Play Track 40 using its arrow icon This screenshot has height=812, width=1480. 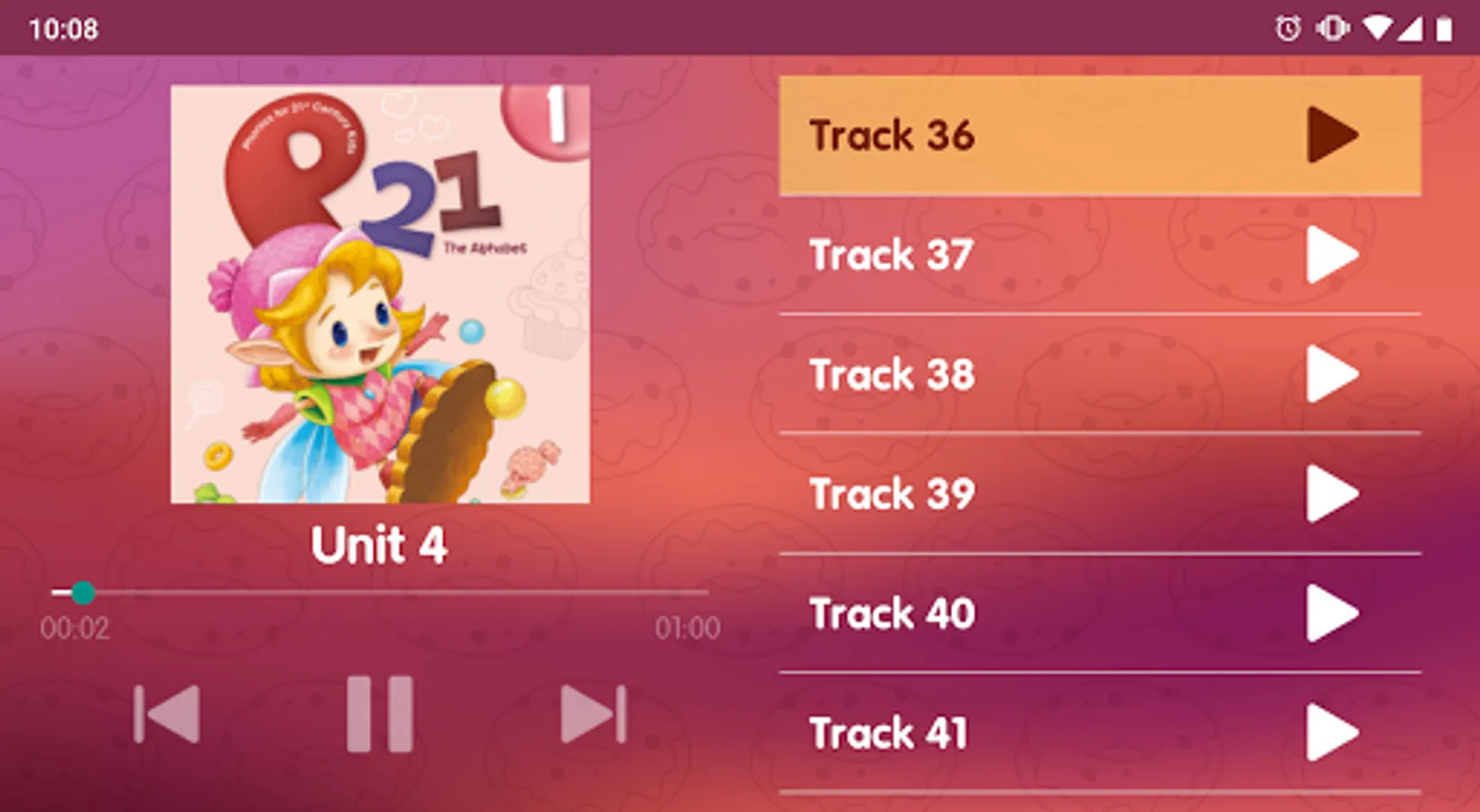click(x=1332, y=614)
